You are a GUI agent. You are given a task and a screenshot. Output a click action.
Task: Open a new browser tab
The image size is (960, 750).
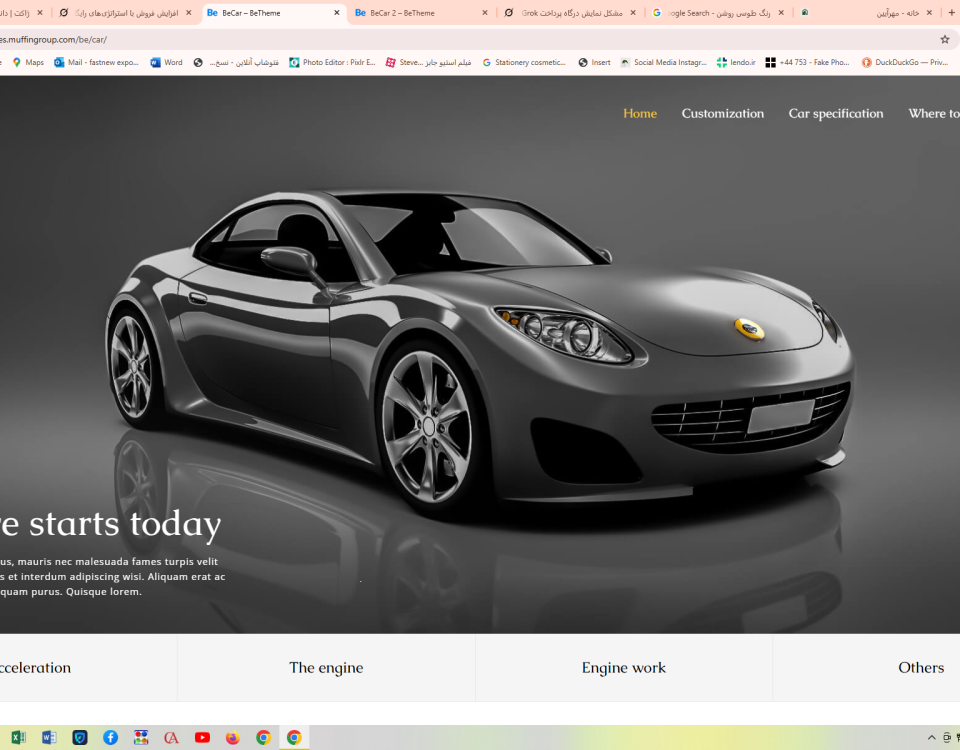(951, 13)
